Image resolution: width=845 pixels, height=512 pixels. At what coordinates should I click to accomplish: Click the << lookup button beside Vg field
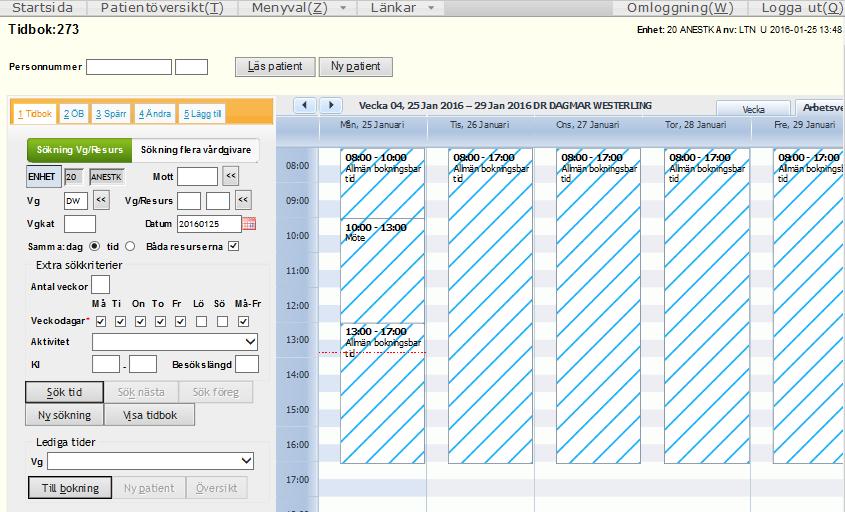pos(101,200)
